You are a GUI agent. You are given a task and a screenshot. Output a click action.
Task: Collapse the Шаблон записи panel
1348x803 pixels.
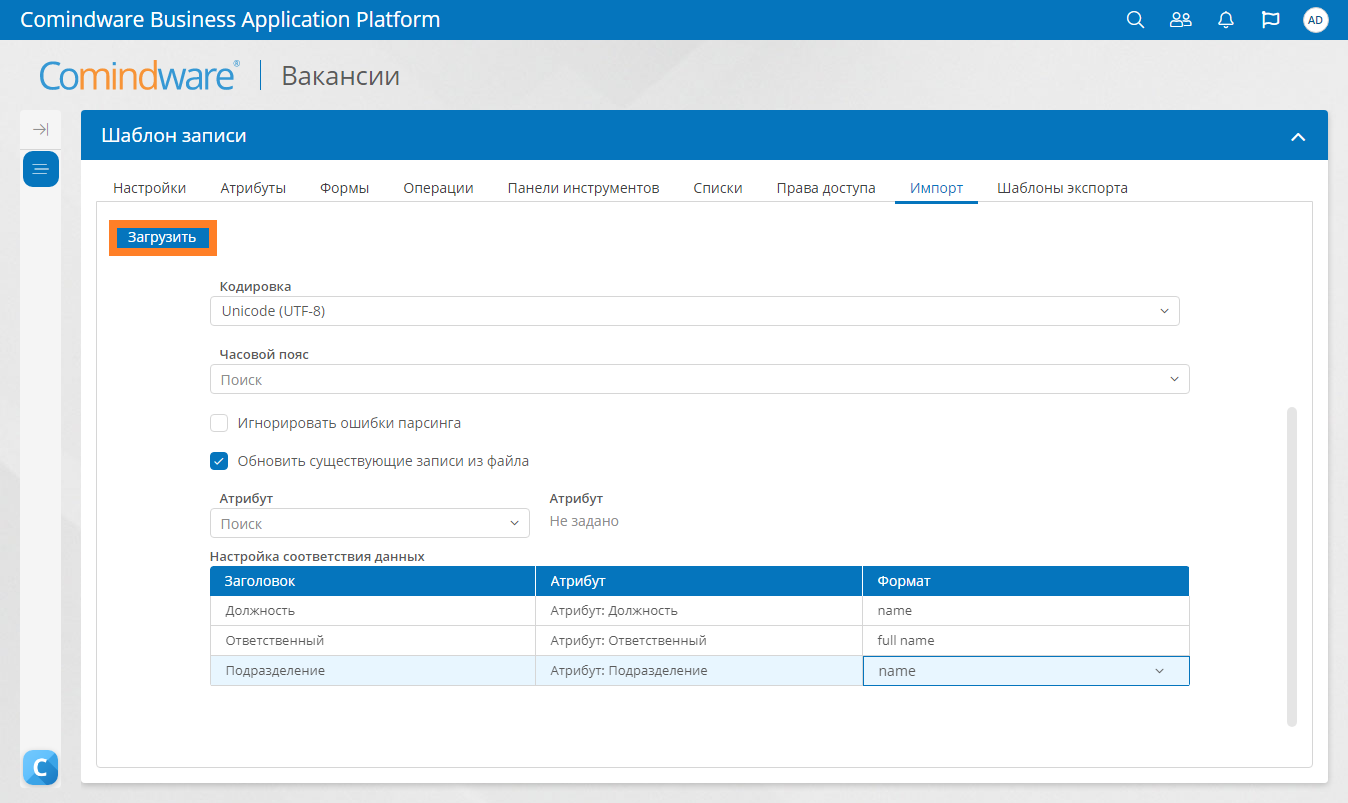pos(1298,136)
